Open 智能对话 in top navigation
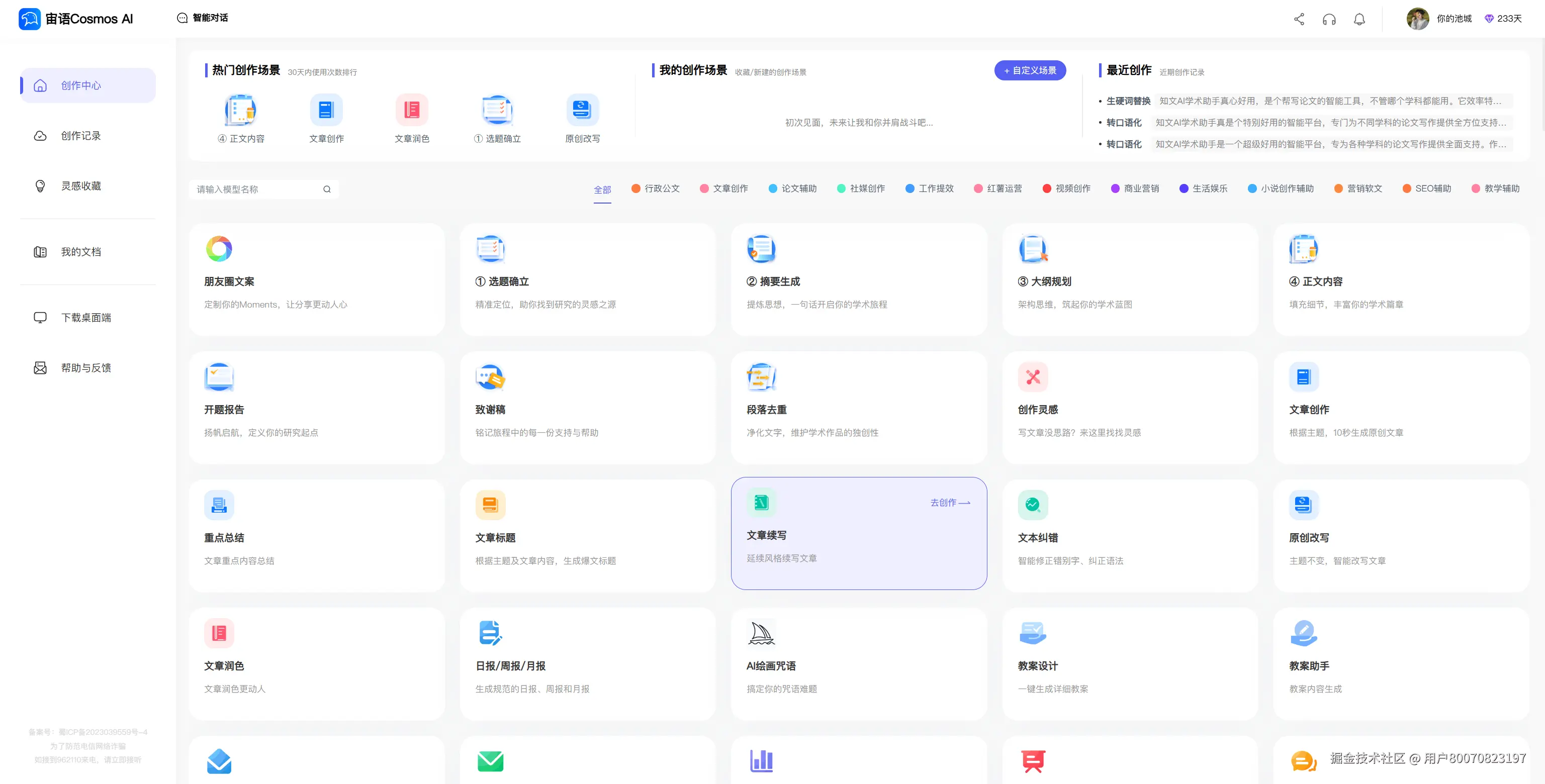This screenshot has width=1545, height=784. tap(203, 18)
